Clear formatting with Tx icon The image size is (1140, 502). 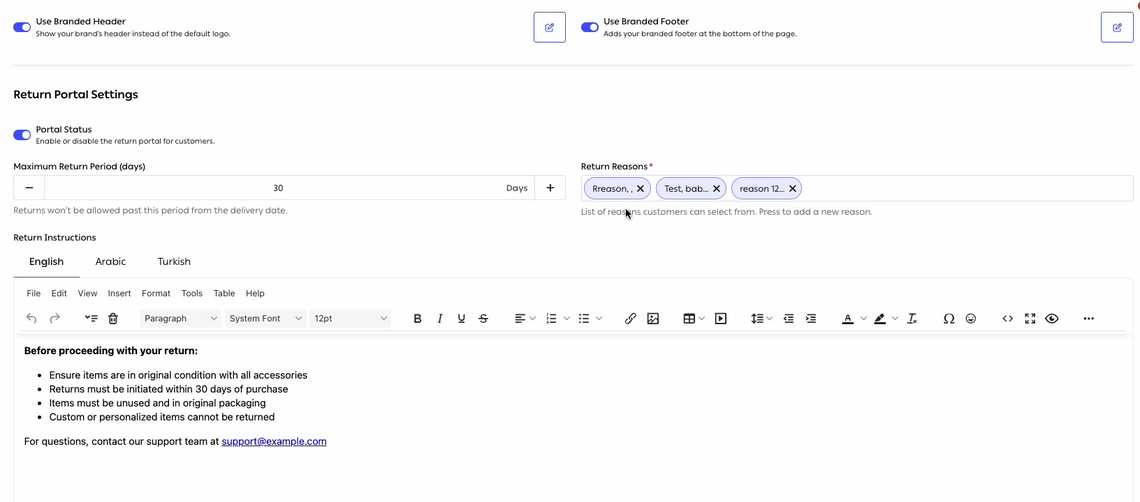click(x=912, y=319)
